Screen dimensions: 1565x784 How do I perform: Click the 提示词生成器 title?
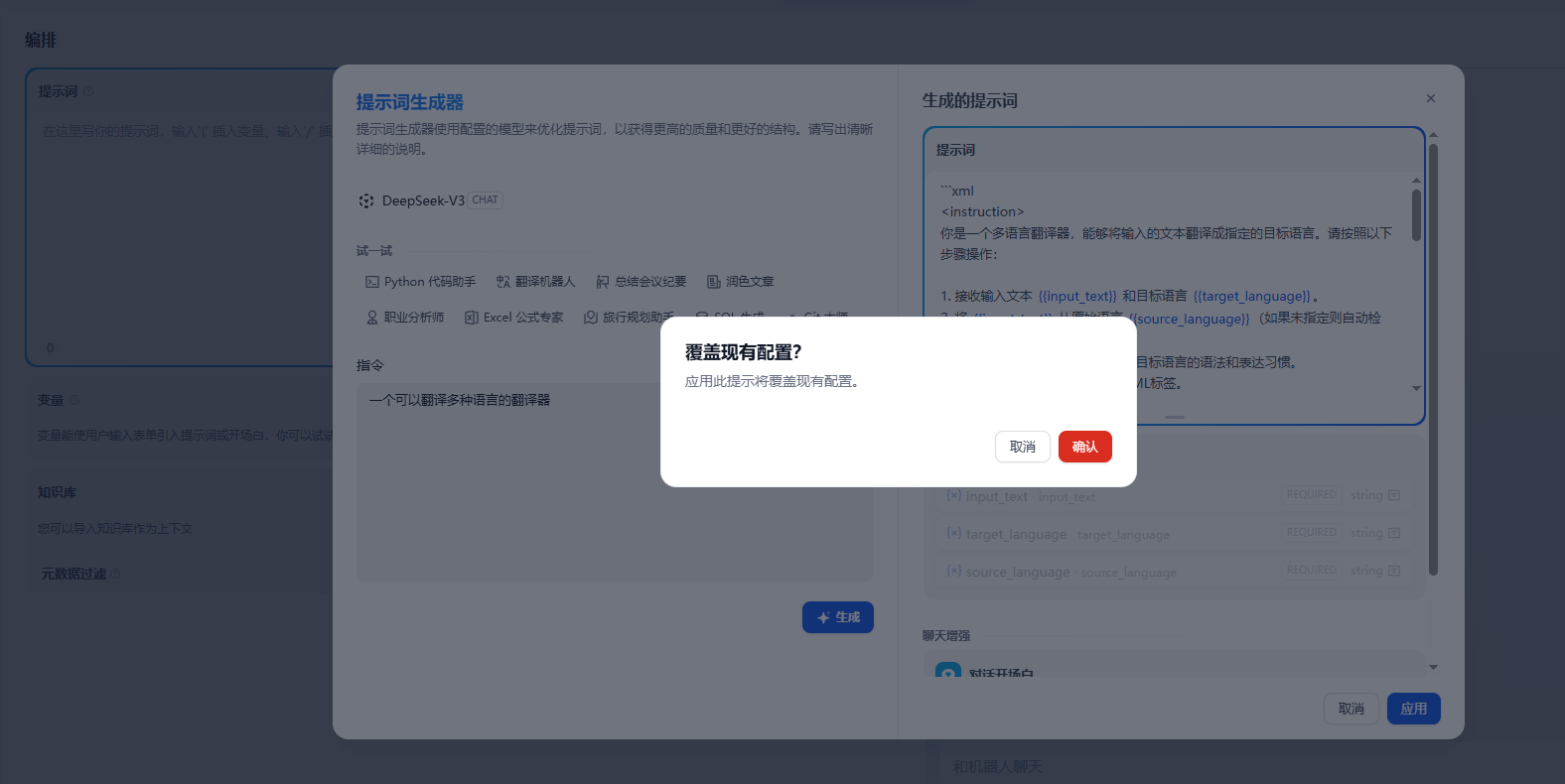click(410, 102)
